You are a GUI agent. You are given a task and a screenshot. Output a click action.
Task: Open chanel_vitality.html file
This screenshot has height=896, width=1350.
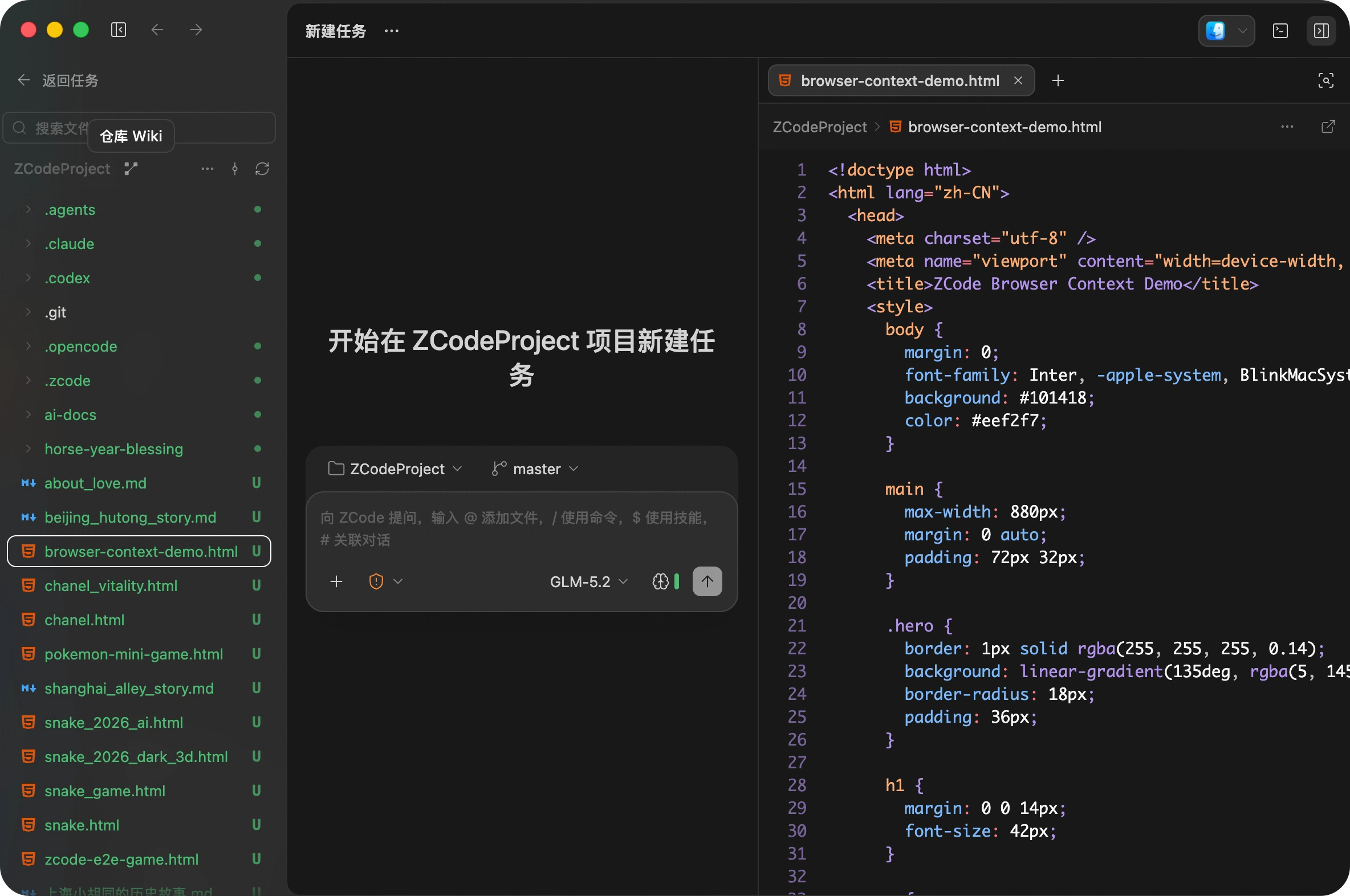coord(139,586)
